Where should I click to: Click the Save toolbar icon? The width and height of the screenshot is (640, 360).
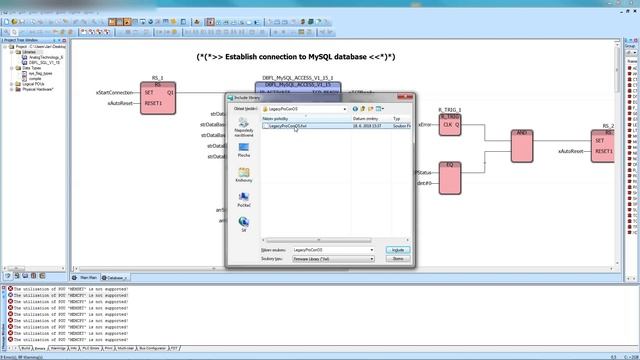tap(22, 22)
